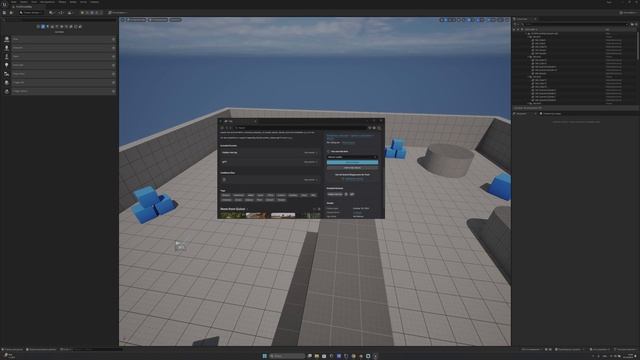Click the Windows taskbar search box
This screenshot has width=640, height=360.
(x=287, y=356)
